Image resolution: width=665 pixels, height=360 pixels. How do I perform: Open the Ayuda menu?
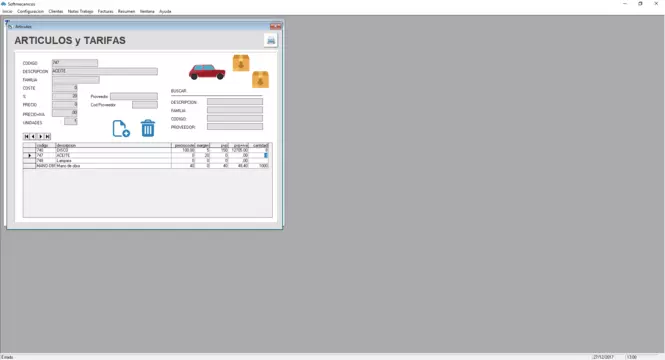point(165,11)
